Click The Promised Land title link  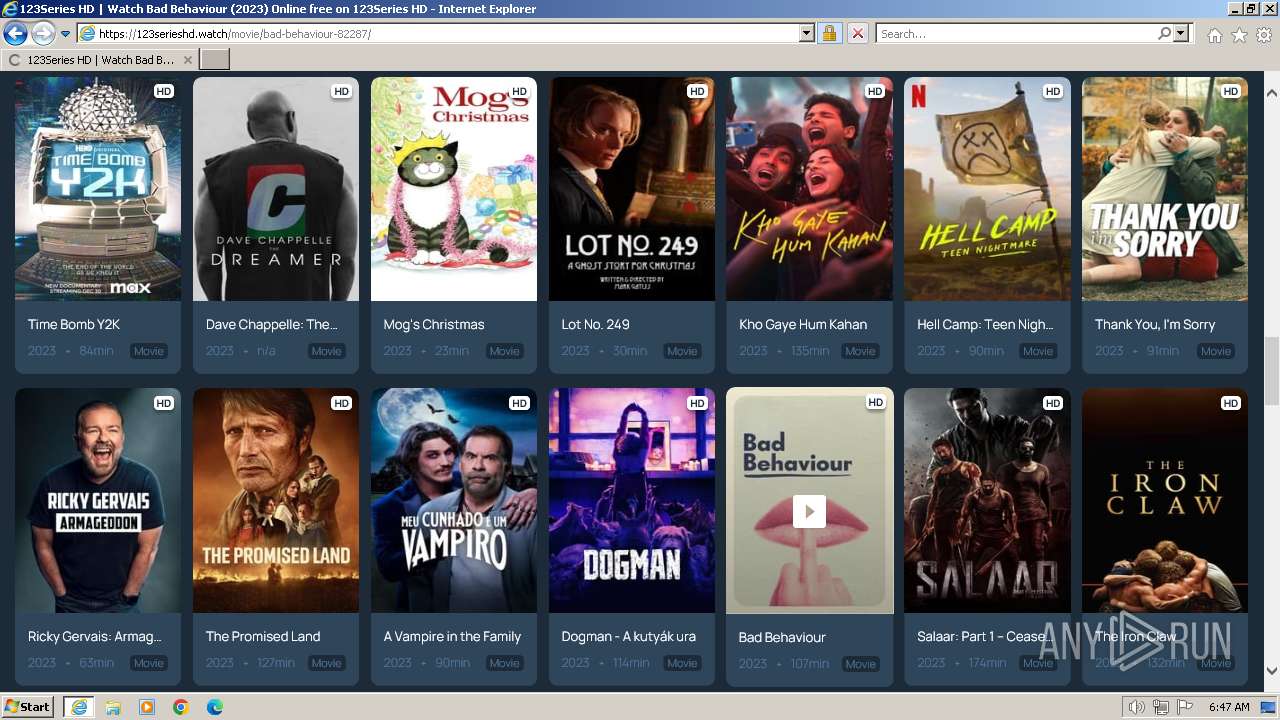[263, 636]
